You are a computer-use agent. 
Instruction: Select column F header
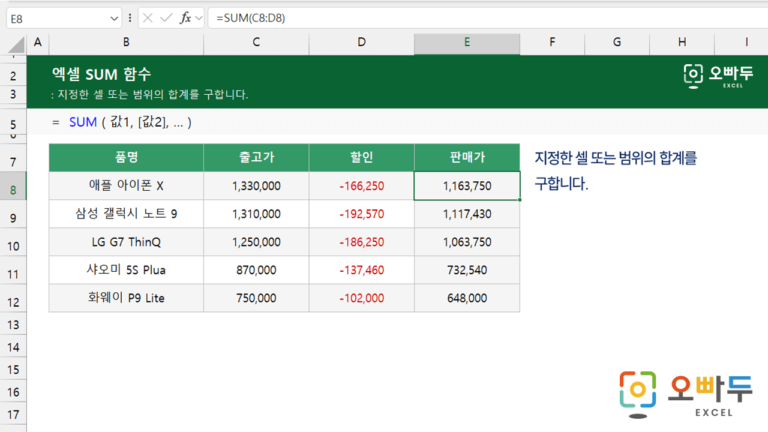coord(552,43)
